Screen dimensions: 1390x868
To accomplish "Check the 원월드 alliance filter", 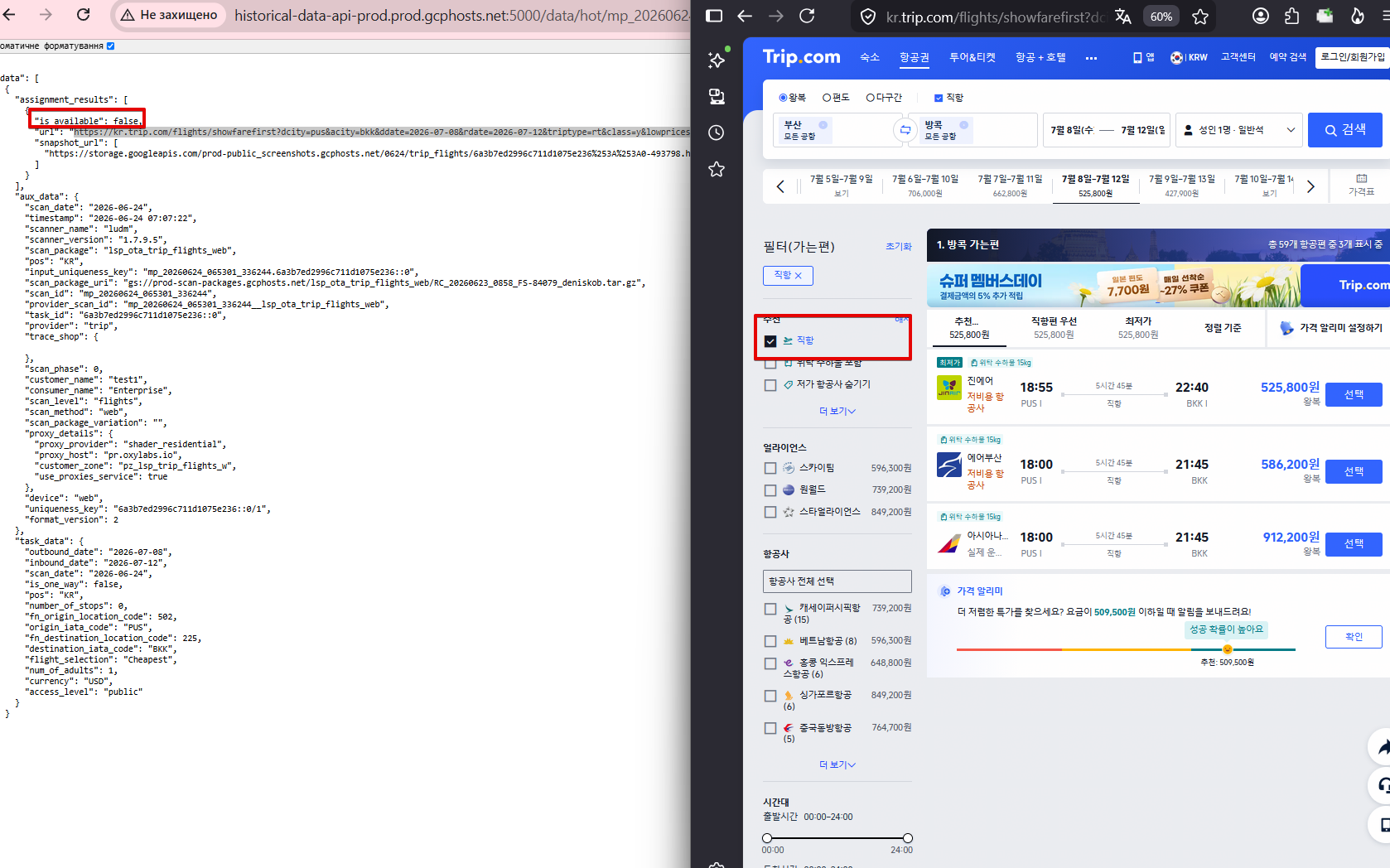I will click(770, 490).
